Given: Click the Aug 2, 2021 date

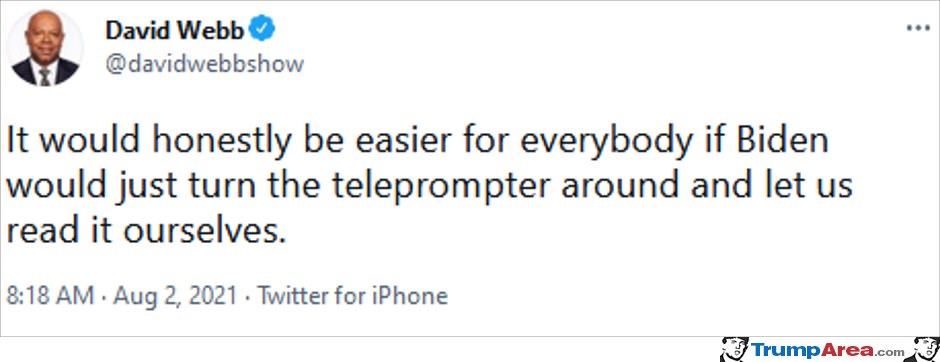Looking at the screenshot, I should pos(176,296).
